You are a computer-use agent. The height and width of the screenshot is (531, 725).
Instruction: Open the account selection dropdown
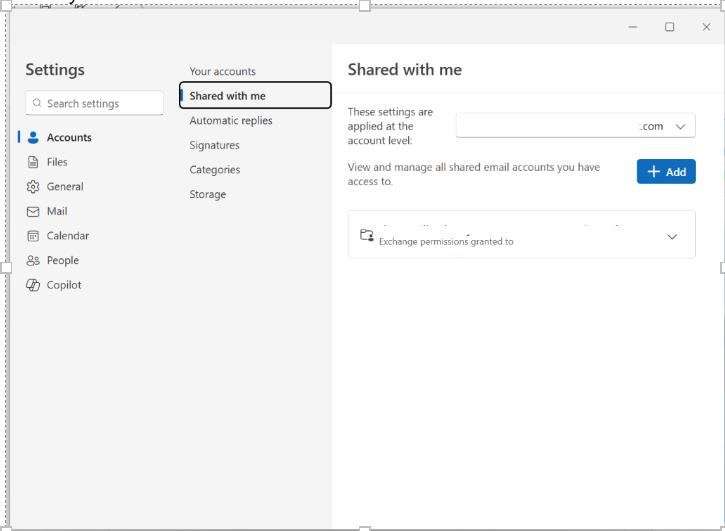575,126
